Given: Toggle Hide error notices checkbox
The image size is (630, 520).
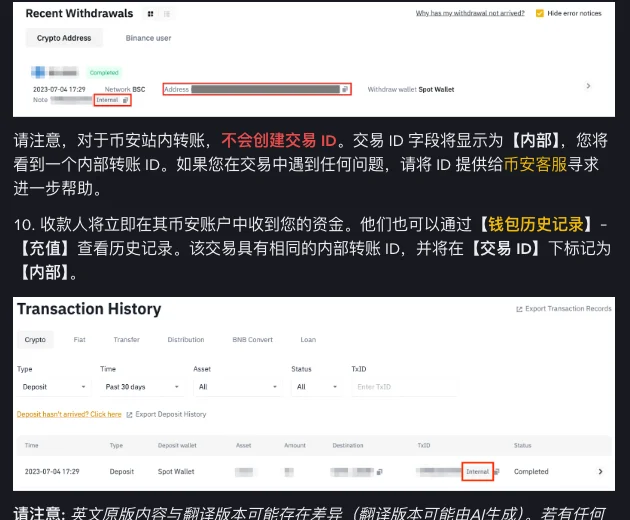Looking at the screenshot, I should click(x=540, y=13).
